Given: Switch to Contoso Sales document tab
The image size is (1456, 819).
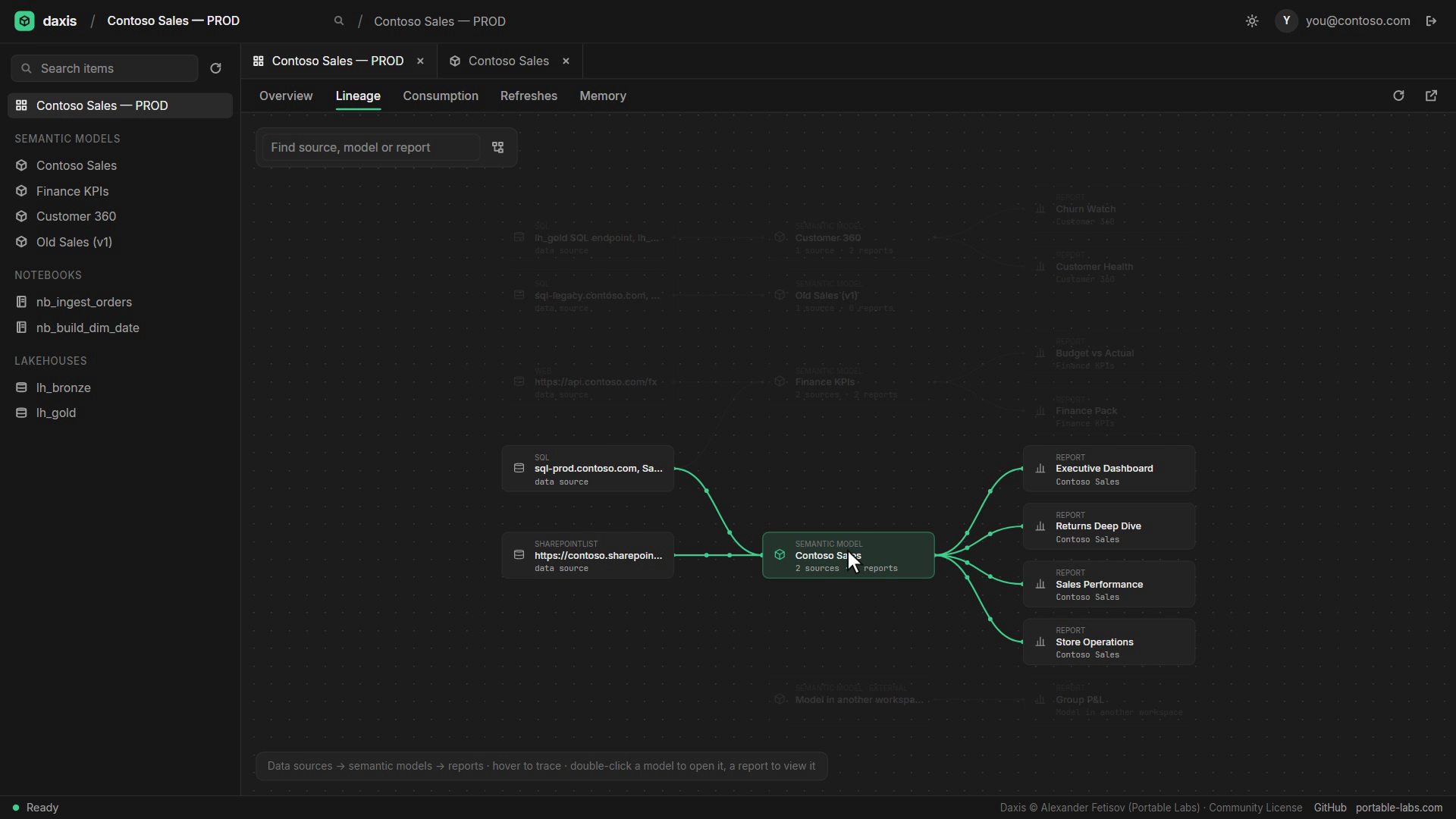Looking at the screenshot, I should pyautogui.click(x=508, y=61).
